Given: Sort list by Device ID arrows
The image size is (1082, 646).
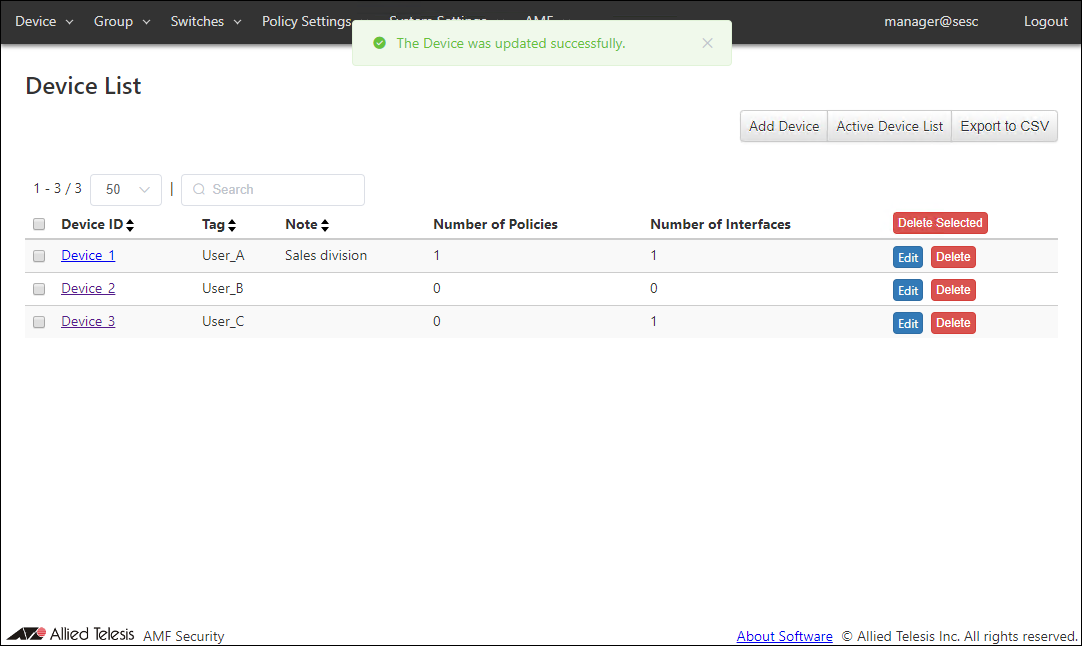Looking at the screenshot, I should pos(130,225).
